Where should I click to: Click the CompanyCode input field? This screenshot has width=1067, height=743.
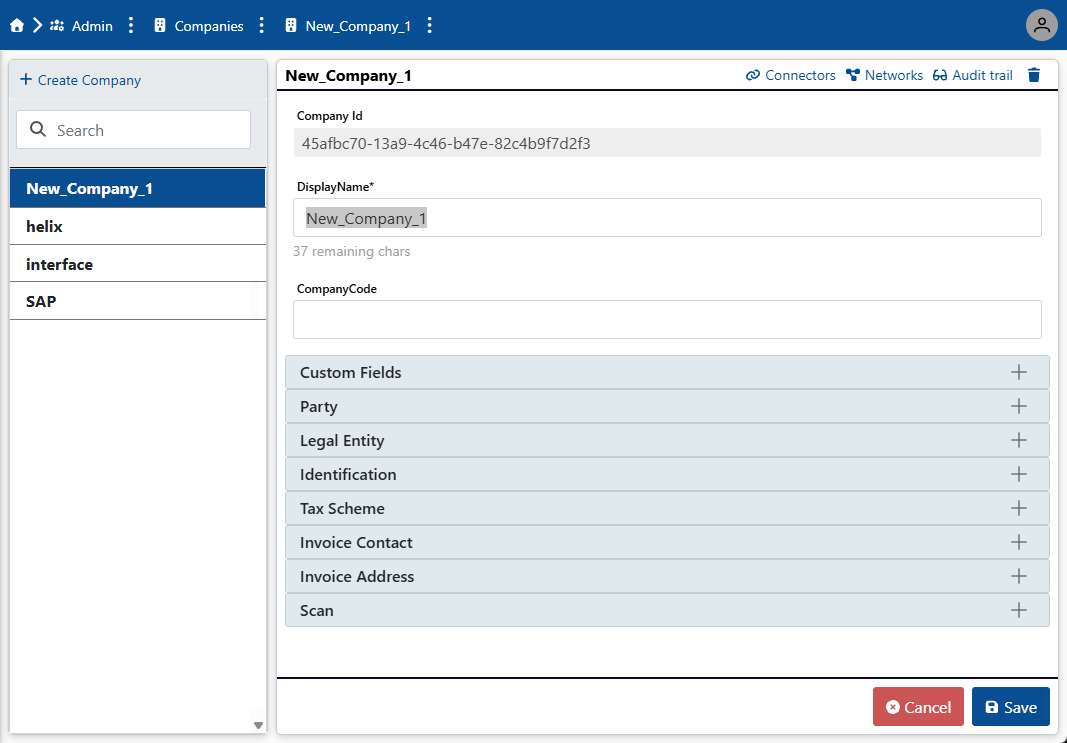coord(666,320)
